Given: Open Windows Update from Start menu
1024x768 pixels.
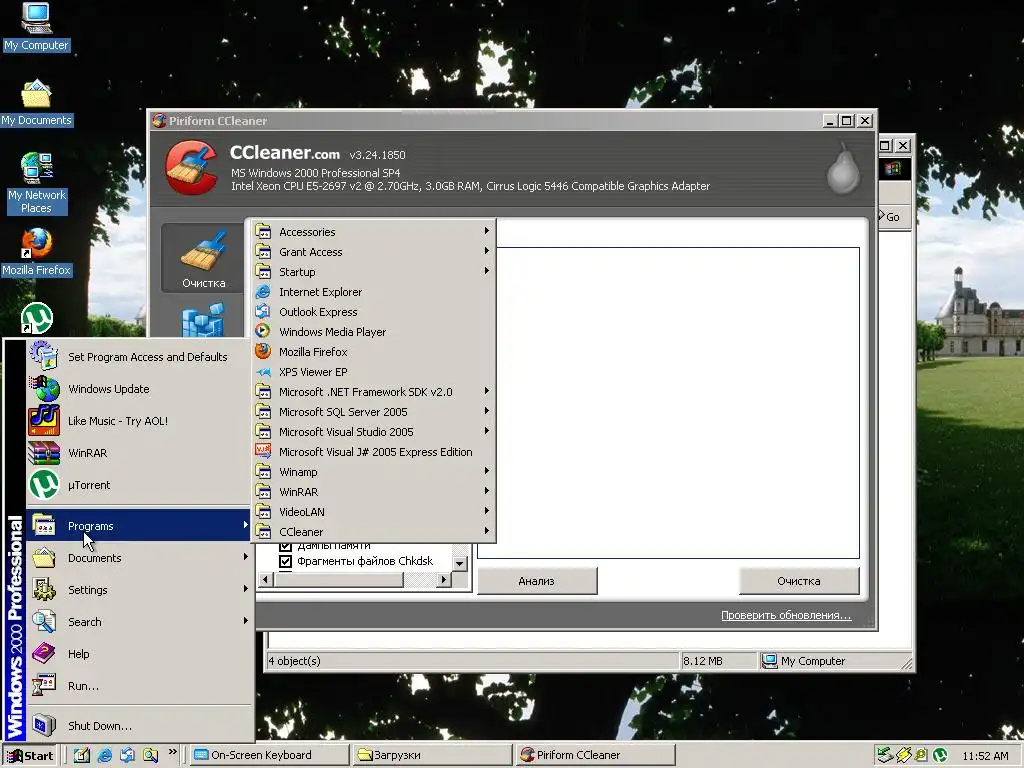Looking at the screenshot, I should [x=138, y=389].
